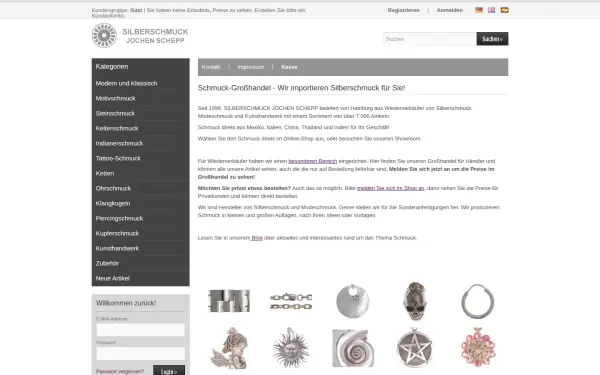The image size is (600, 375).
Task: Browse the Kunsthandwerk category
Action: point(117,248)
